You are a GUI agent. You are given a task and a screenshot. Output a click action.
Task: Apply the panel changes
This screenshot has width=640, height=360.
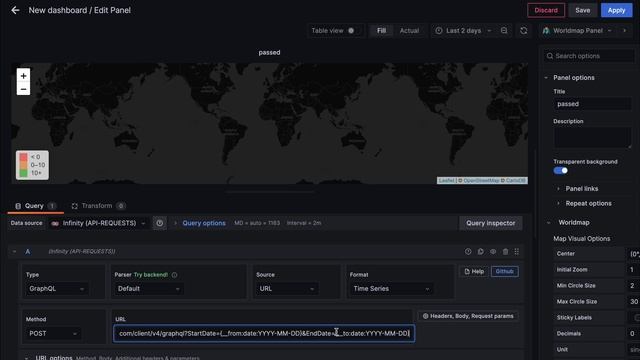[x=616, y=10]
